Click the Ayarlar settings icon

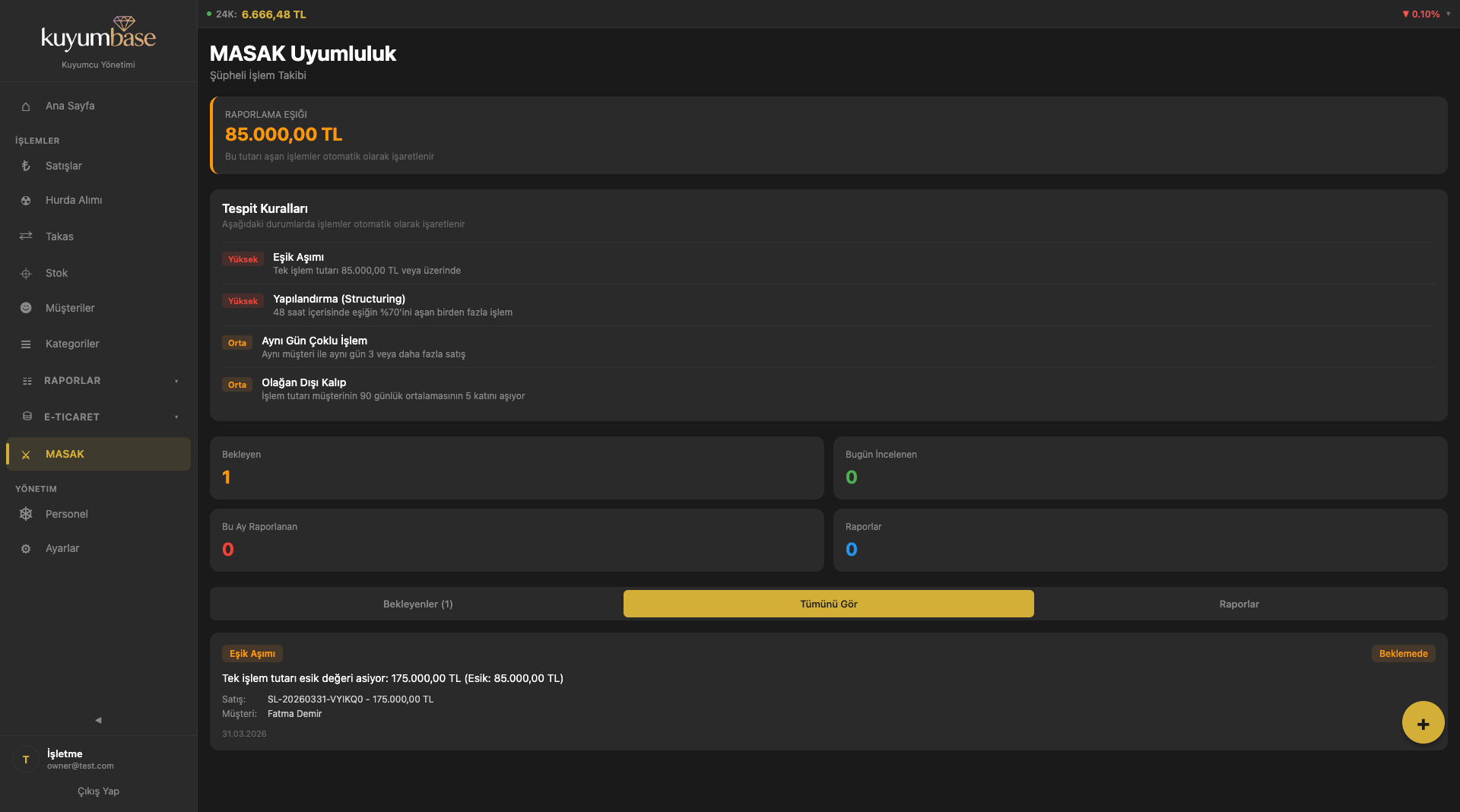26,549
